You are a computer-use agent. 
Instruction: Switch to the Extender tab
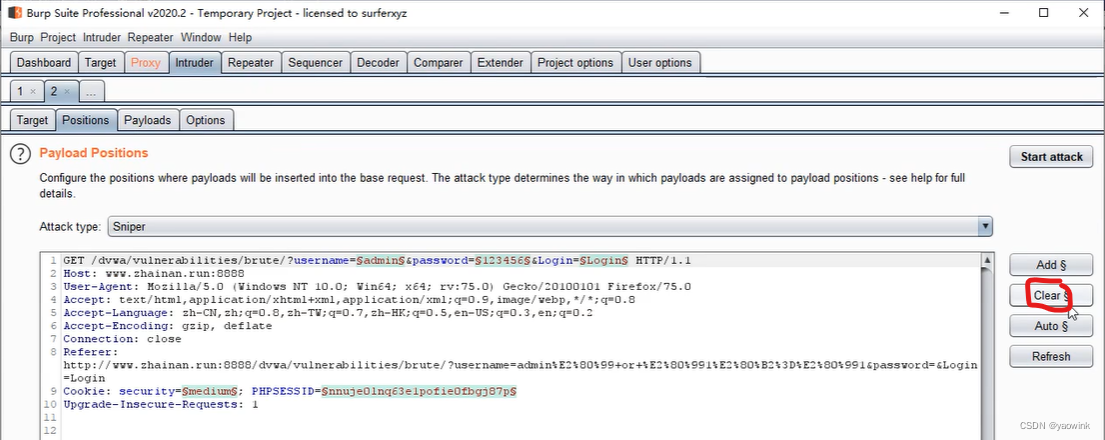(500, 62)
